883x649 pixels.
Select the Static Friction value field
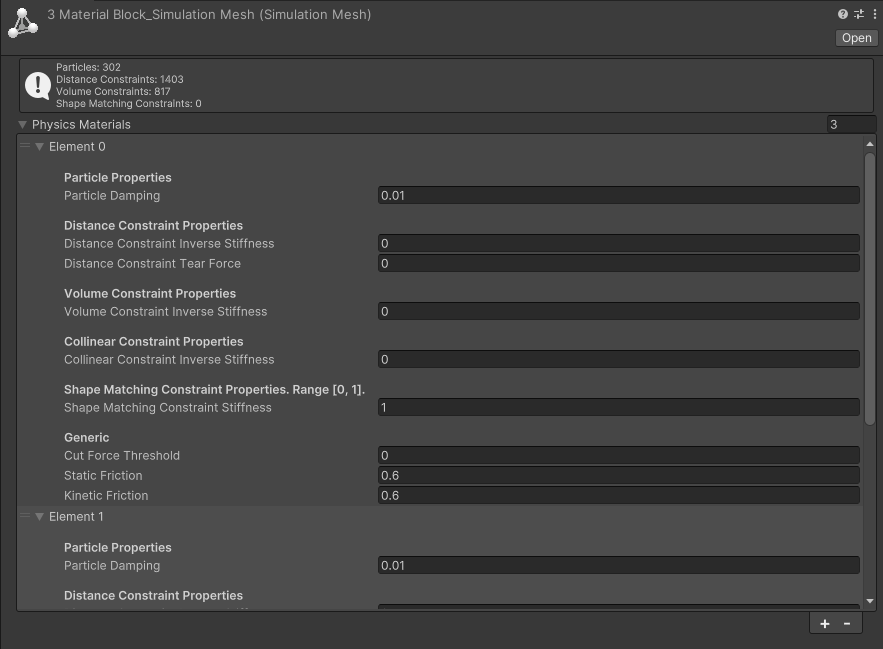(617, 475)
